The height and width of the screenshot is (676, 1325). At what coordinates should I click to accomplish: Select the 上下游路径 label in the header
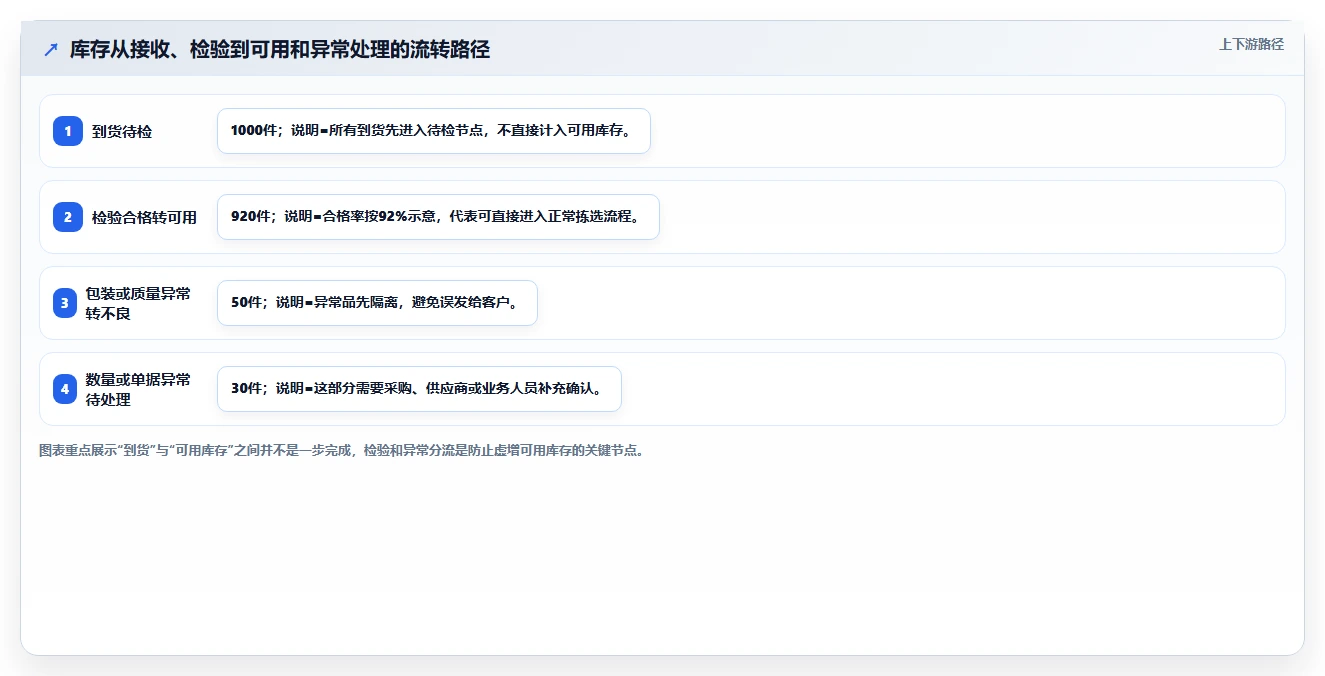click(1251, 45)
